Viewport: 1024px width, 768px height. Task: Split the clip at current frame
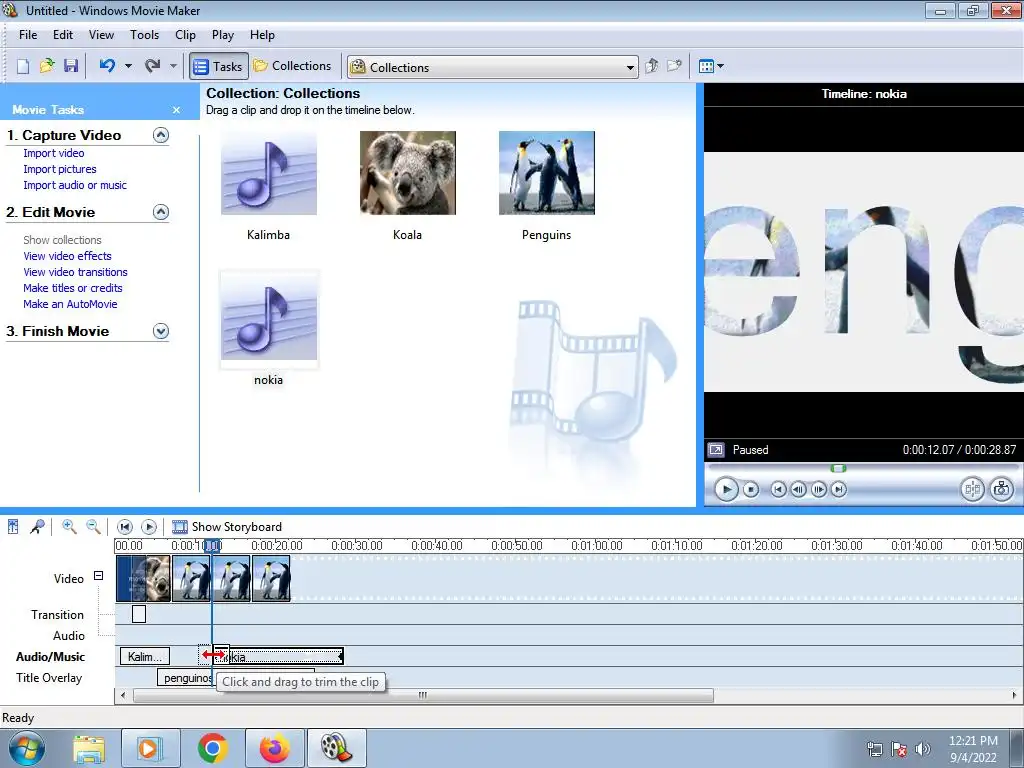click(972, 489)
